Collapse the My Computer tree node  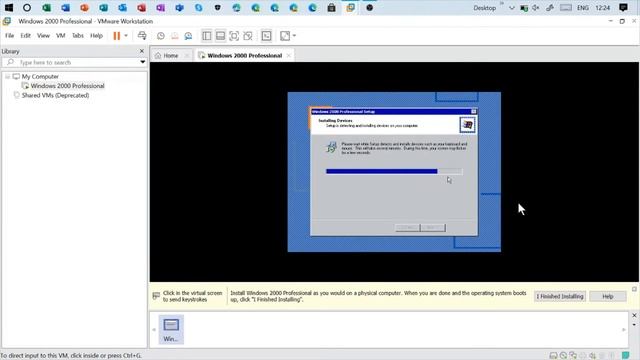tap(7, 76)
